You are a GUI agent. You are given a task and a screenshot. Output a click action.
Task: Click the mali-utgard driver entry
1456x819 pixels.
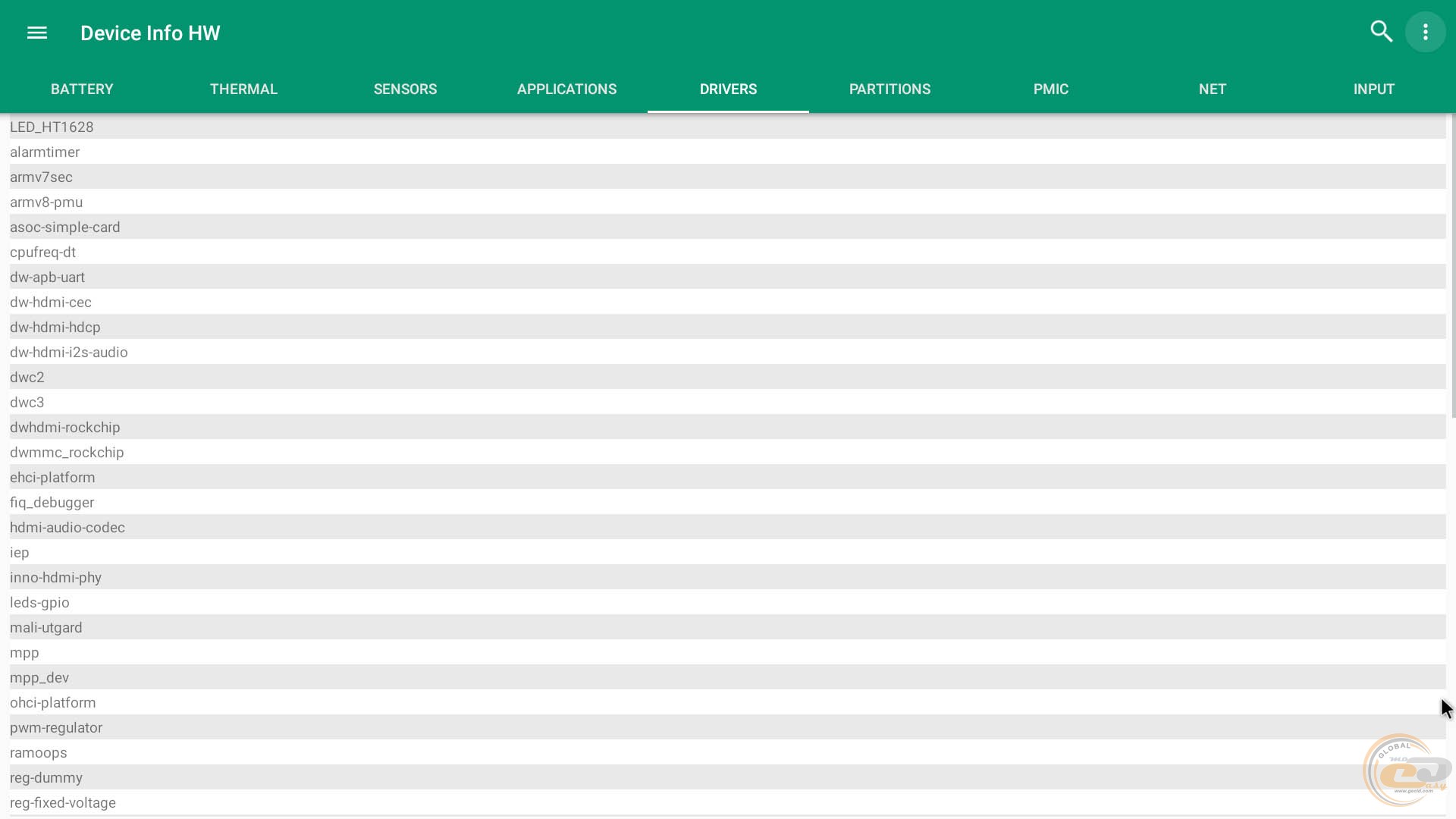46,627
